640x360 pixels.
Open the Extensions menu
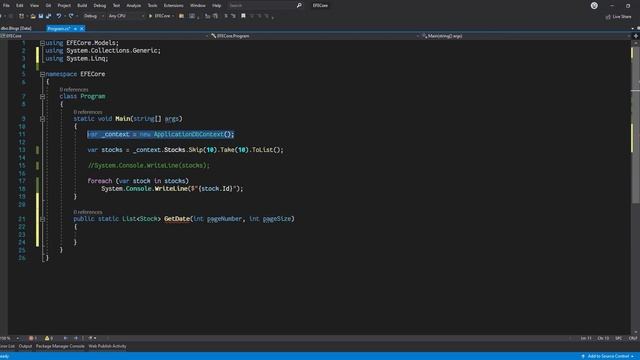(173, 6)
